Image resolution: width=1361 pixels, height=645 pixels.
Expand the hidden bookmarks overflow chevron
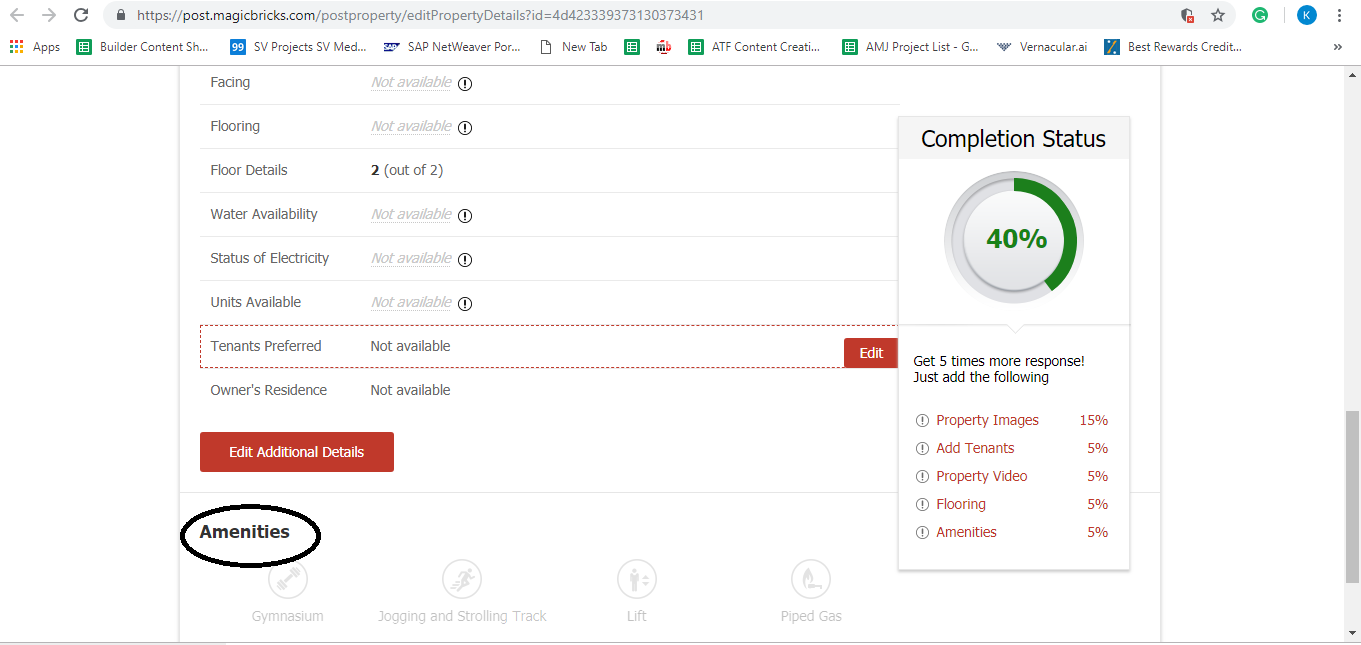(x=1338, y=47)
